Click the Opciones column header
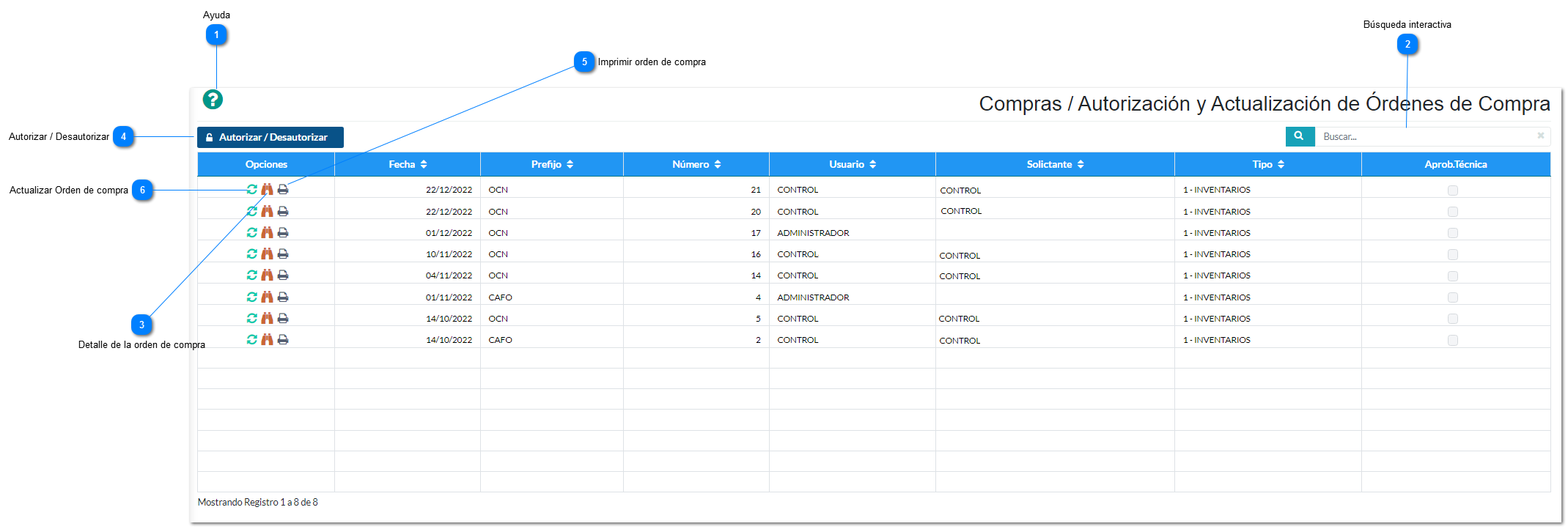This screenshot has height=529, width=1568. 266,164
